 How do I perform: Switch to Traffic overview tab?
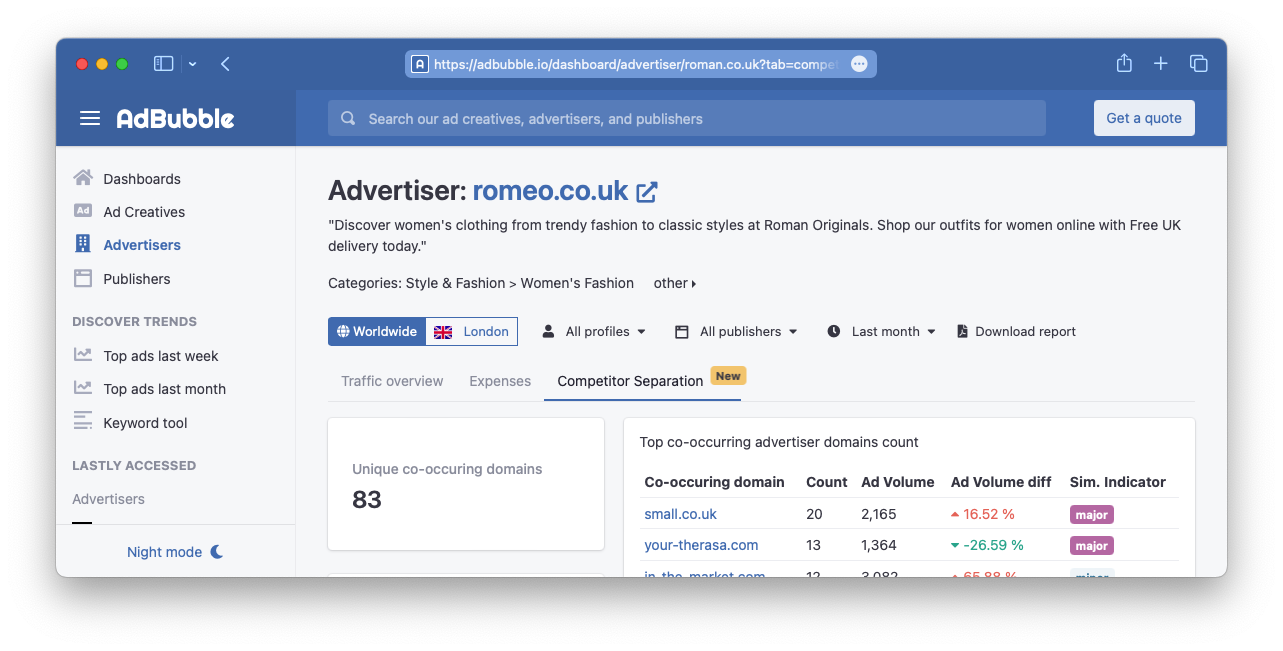click(x=392, y=381)
